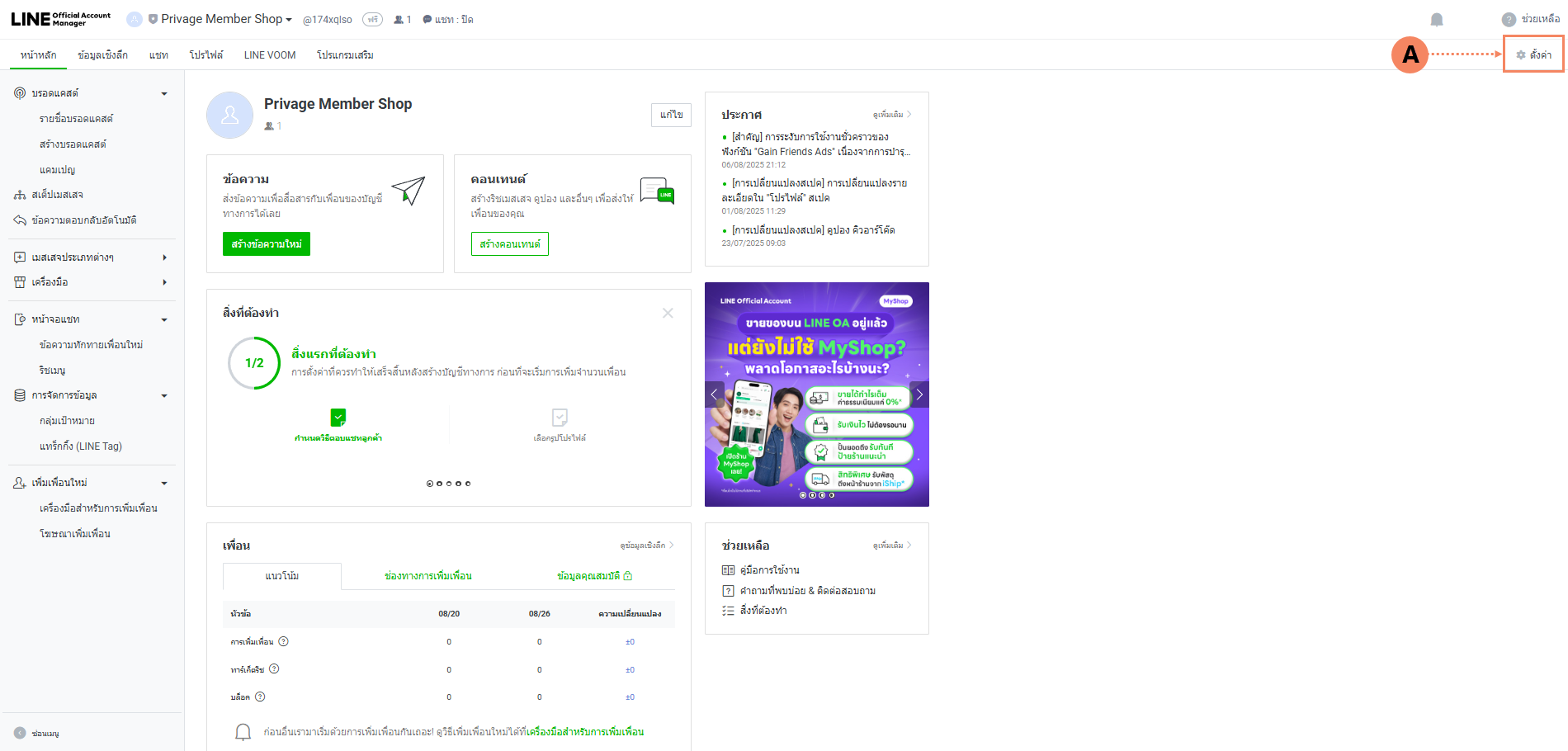The height and width of the screenshot is (751, 1568).
Task: Click info icon beside การเพิ่มเพื่อน
Action: (283, 642)
